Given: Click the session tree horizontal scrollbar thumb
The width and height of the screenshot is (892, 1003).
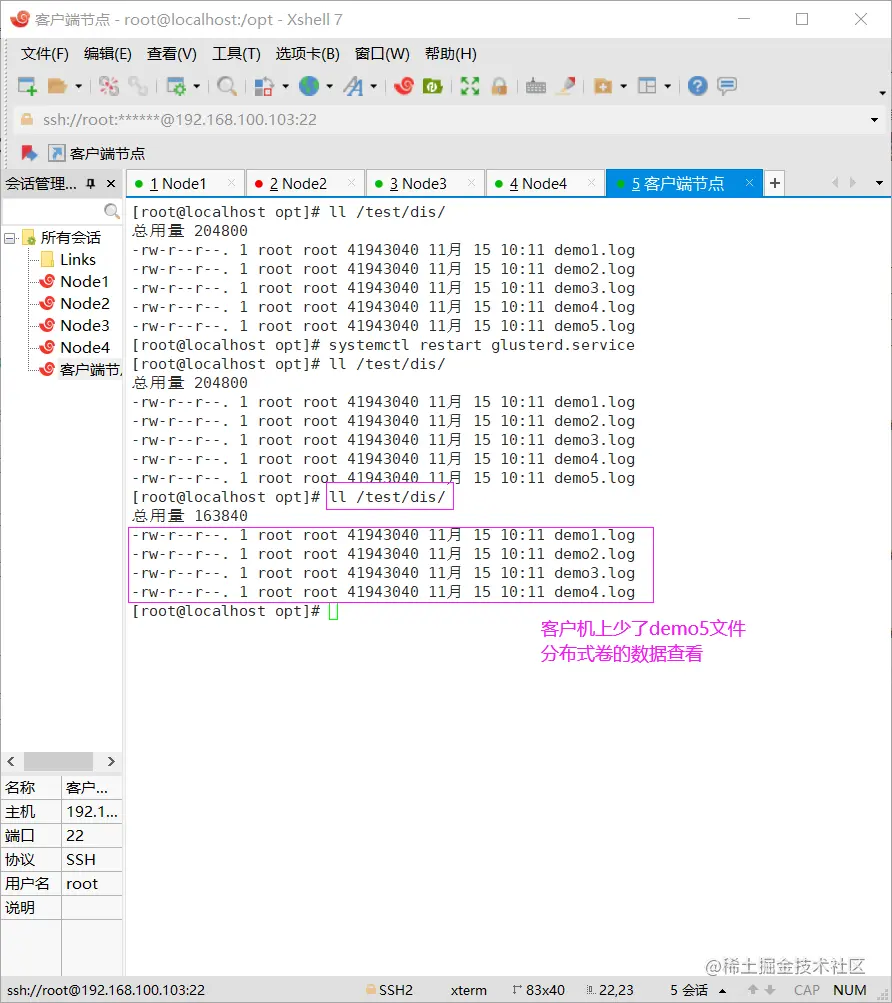Looking at the screenshot, I should 58,761.
